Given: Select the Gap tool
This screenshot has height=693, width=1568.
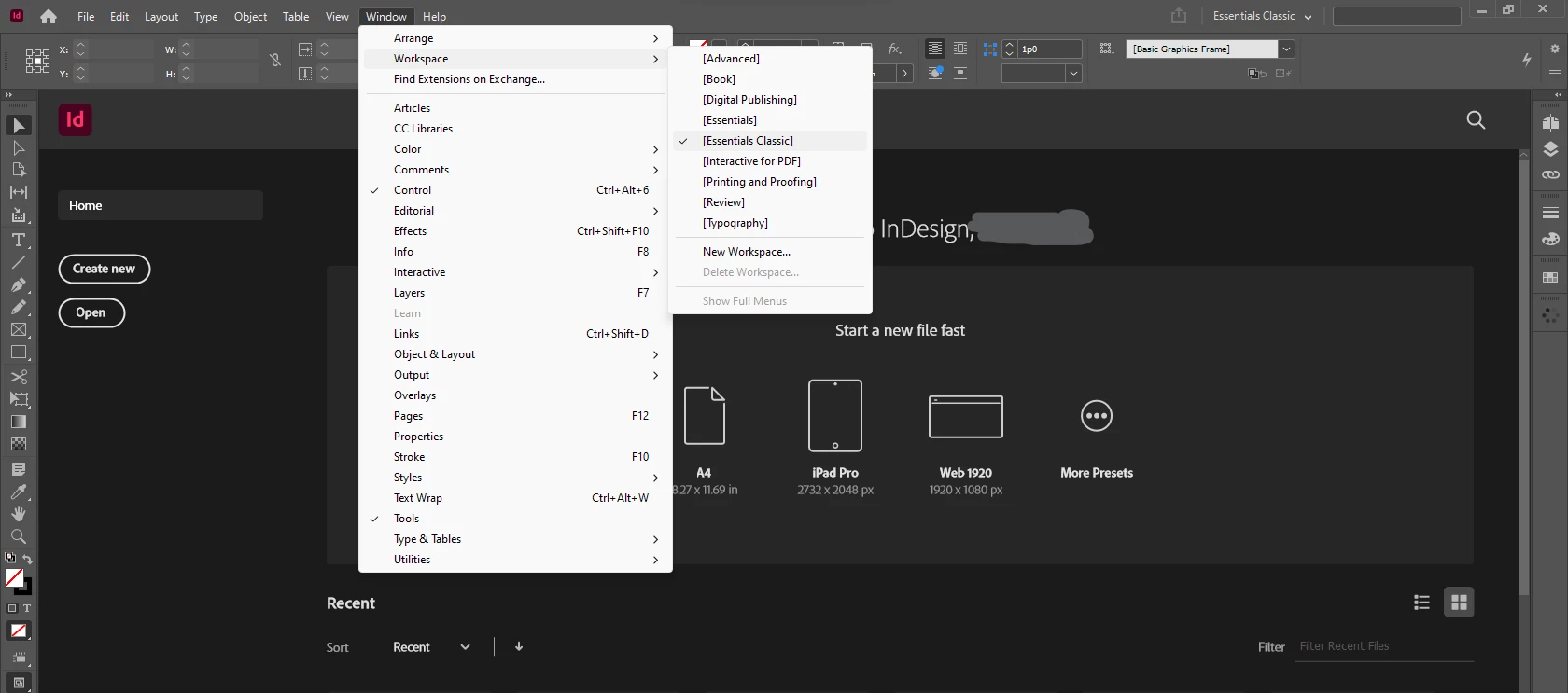Looking at the screenshot, I should pyautogui.click(x=18, y=192).
